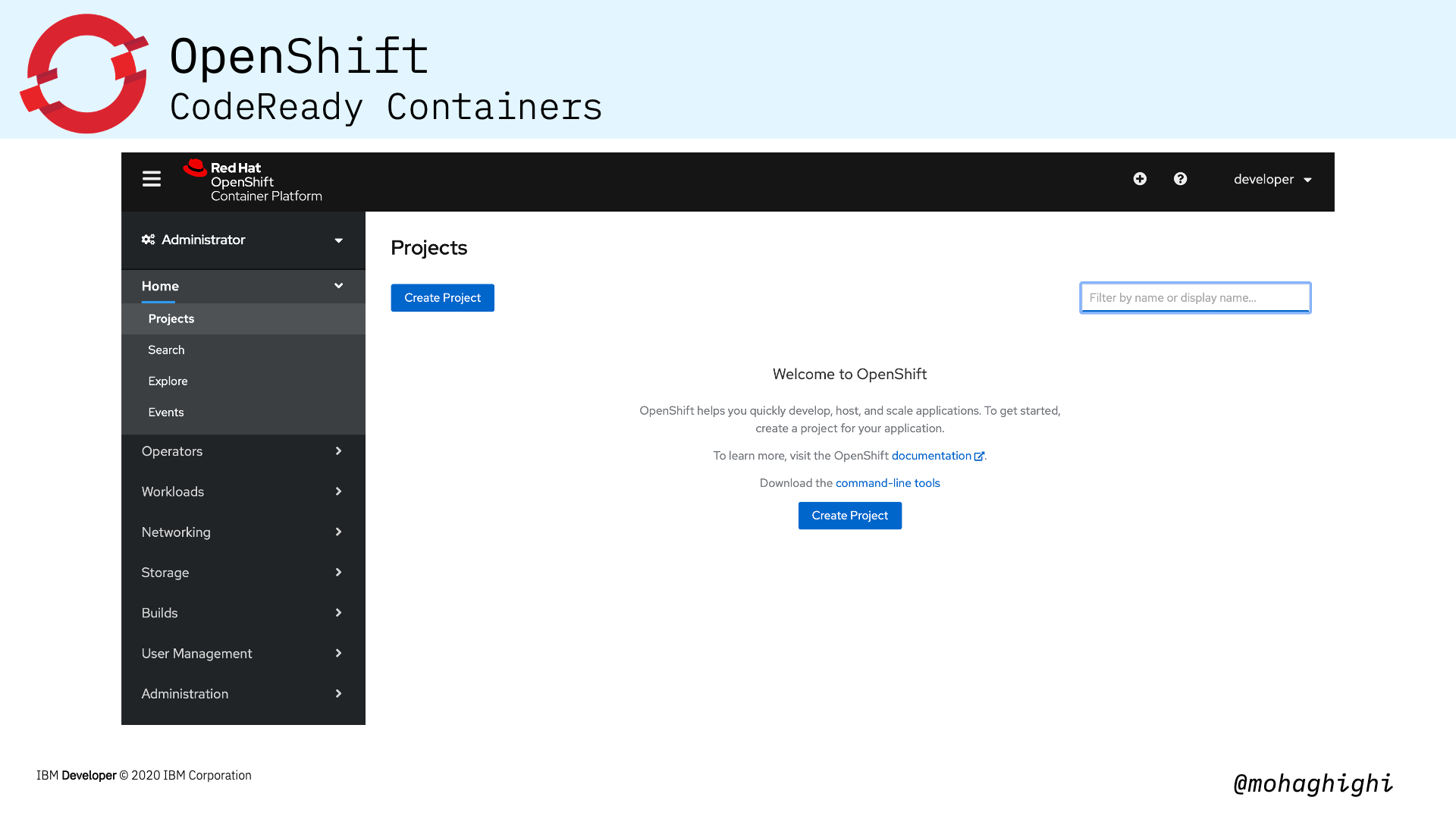The height and width of the screenshot is (819, 1456).
Task: Open Events in the sidebar
Action: (x=243, y=412)
